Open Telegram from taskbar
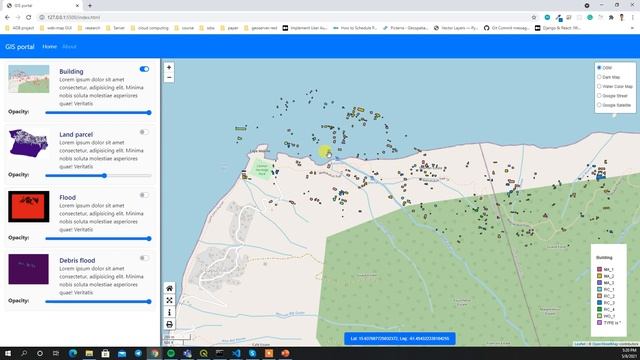The height and width of the screenshot is (360, 640). 138,353
